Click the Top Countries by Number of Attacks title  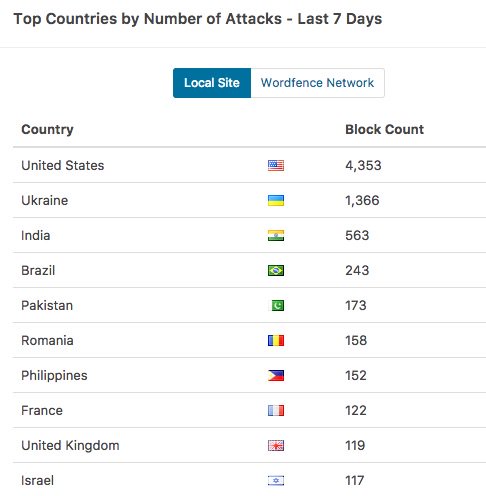pyautogui.click(x=198, y=19)
